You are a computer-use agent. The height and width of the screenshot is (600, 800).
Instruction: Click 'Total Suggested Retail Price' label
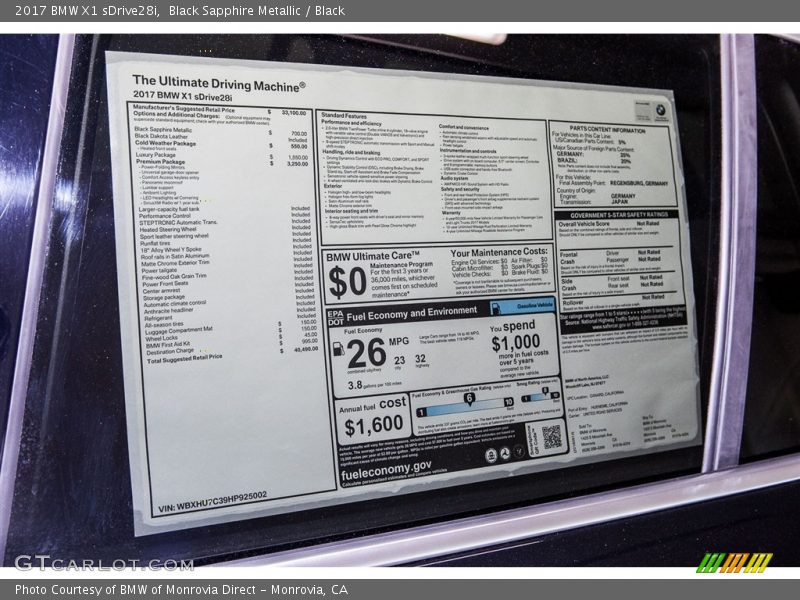185,359
